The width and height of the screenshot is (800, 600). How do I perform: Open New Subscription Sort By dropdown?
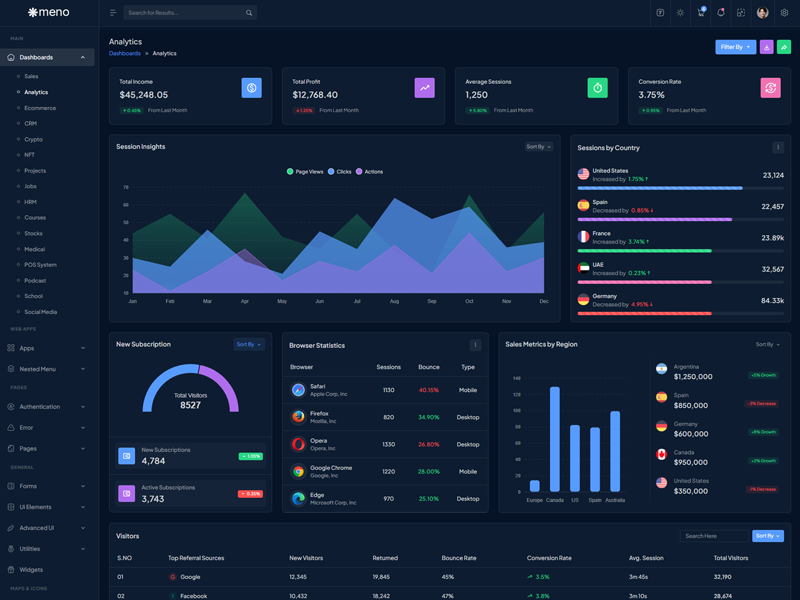coord(249,344)
